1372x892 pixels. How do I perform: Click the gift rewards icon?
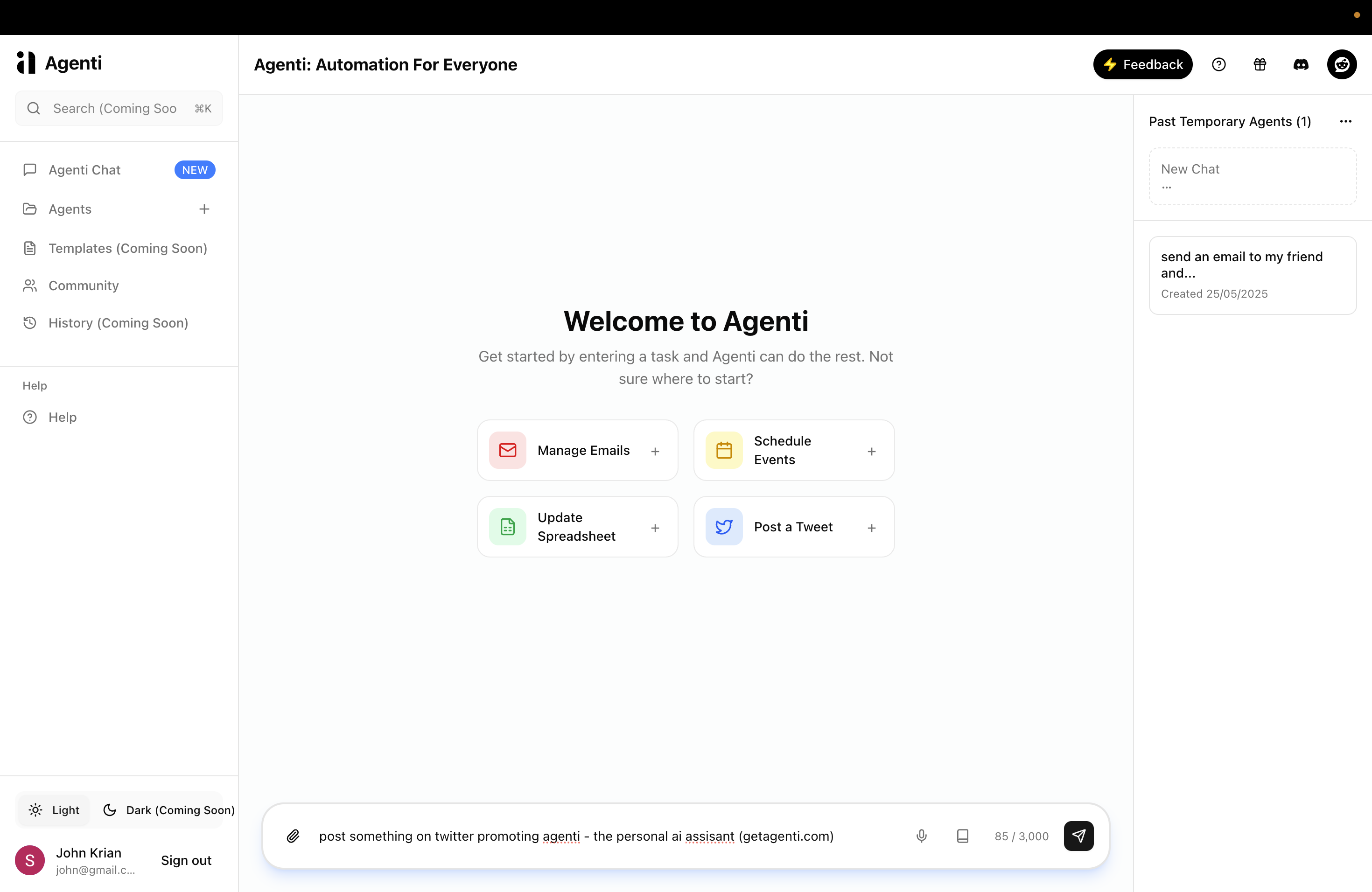[1260, 64]
